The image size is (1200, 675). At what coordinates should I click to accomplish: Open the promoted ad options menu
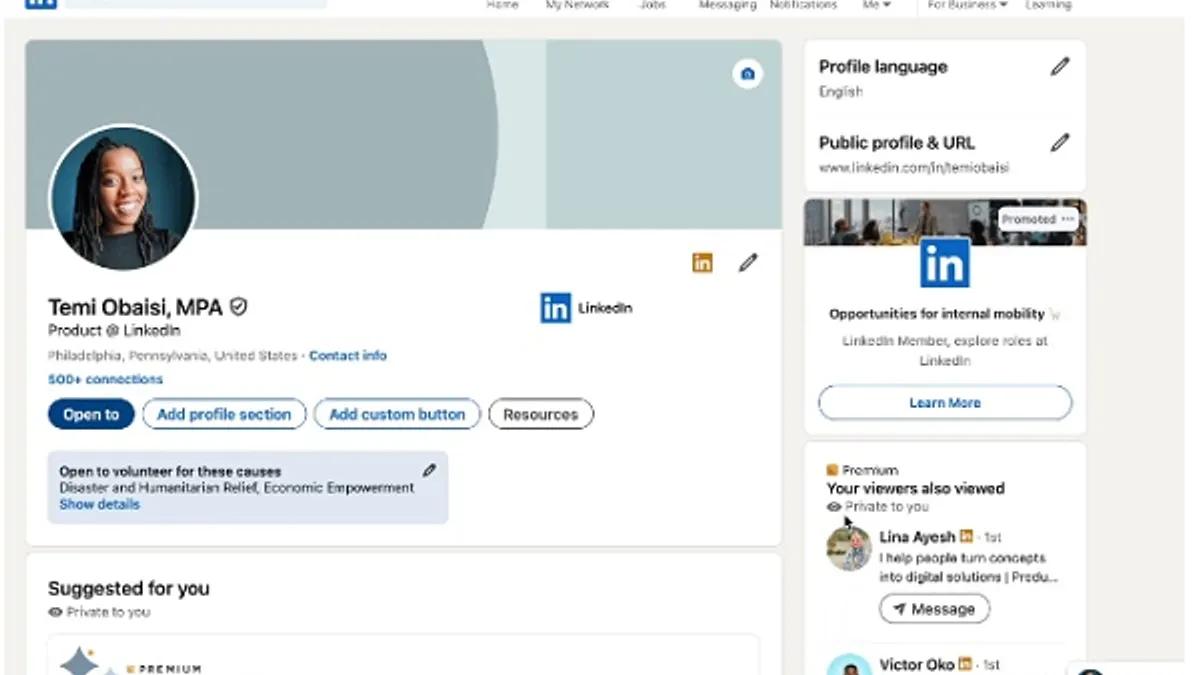1069,219
